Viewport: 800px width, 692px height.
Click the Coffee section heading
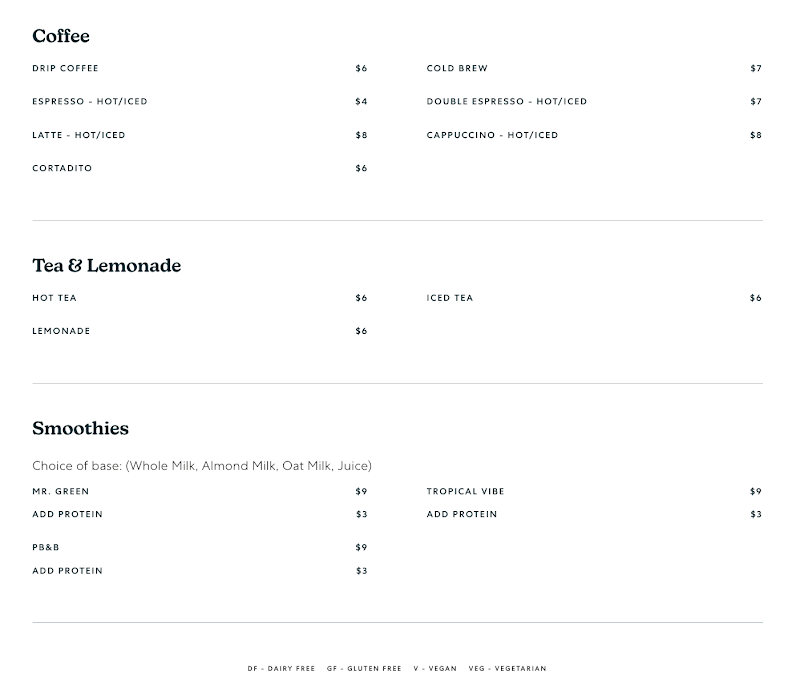pos(61,36)
